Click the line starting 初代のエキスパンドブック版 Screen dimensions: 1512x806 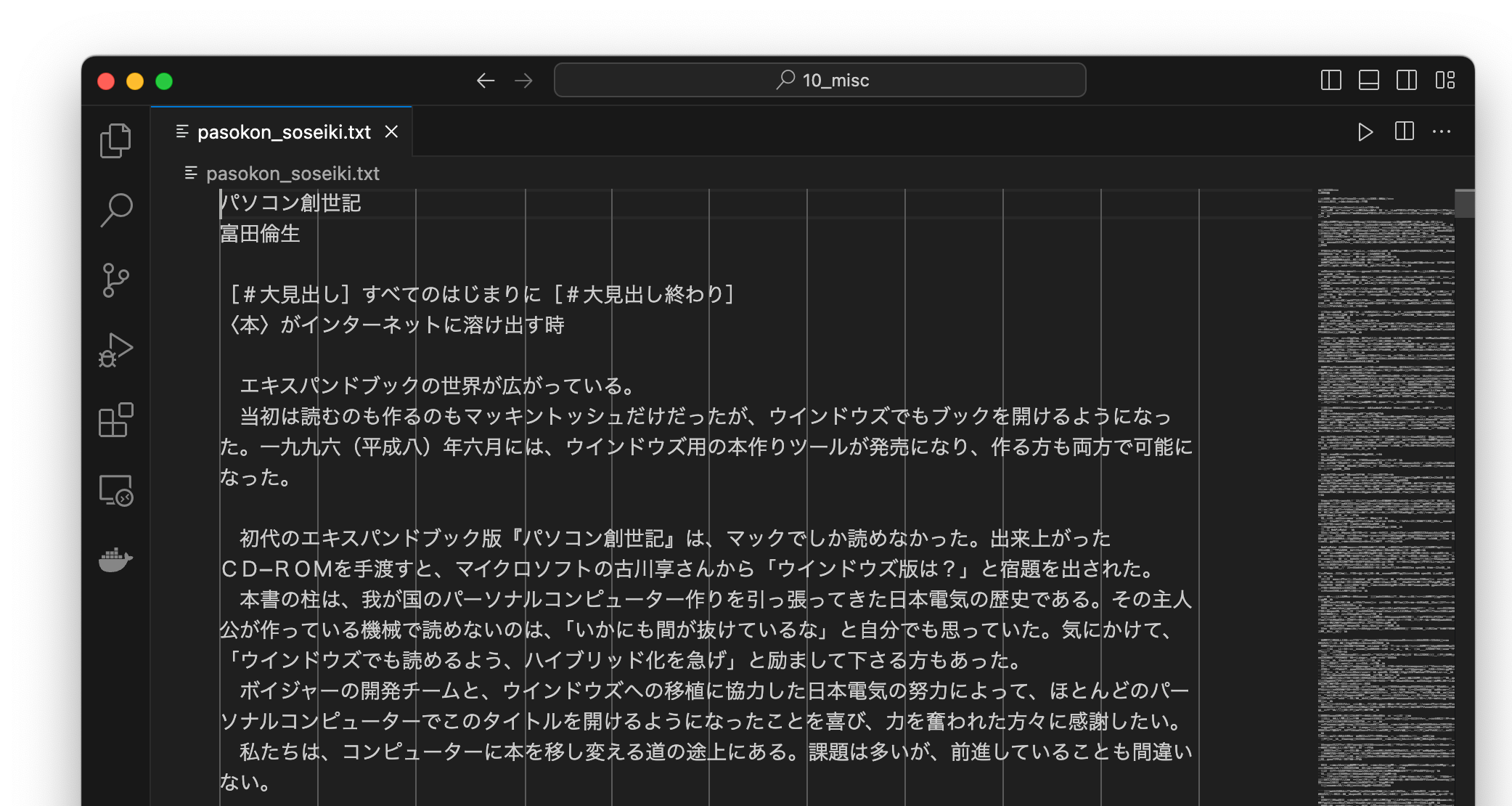point(675,538)
